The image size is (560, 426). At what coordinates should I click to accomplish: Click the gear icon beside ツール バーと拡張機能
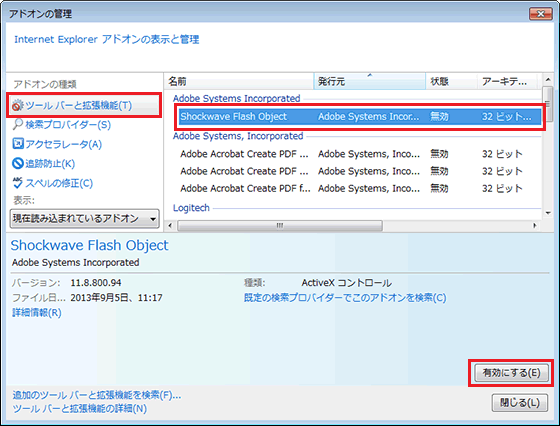(x=17, y=105)
